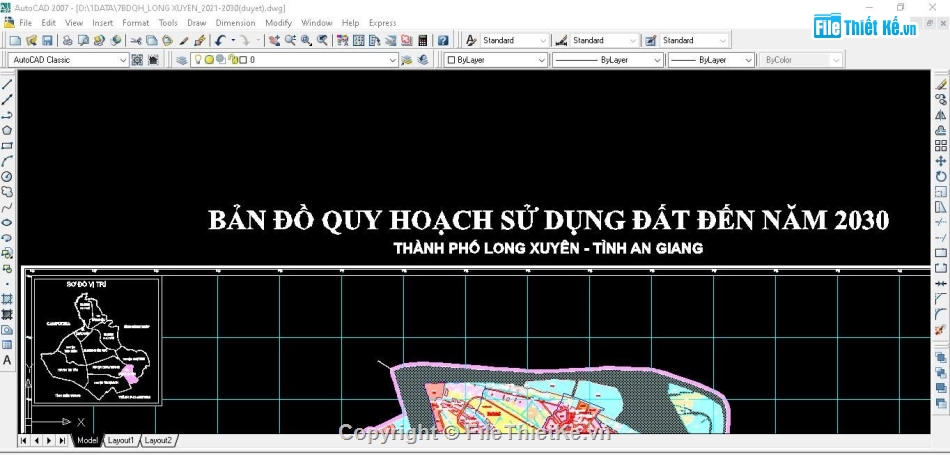Click the Fillet tool
The height and width of the screenshot is (455, 950).
coord(941,313)
